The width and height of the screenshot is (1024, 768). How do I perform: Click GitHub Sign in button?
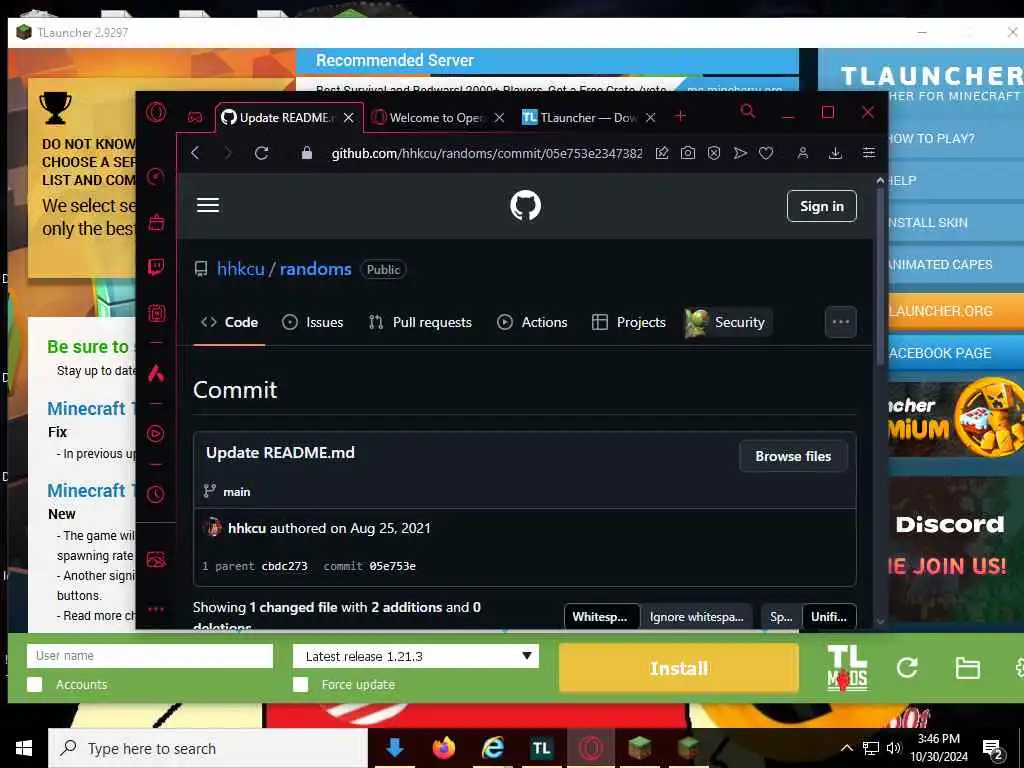[822, 206]
